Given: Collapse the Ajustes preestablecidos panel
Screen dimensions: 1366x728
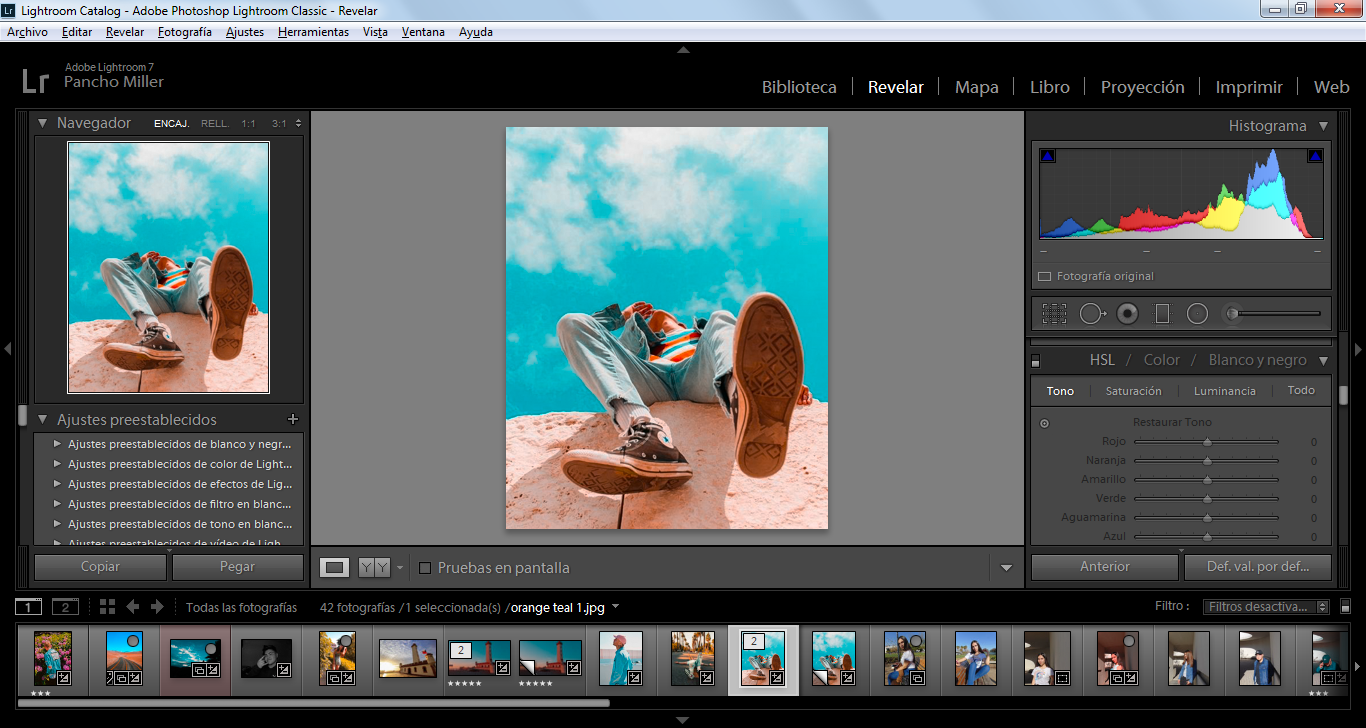Looking at the screenshot, I should (43, 420).
